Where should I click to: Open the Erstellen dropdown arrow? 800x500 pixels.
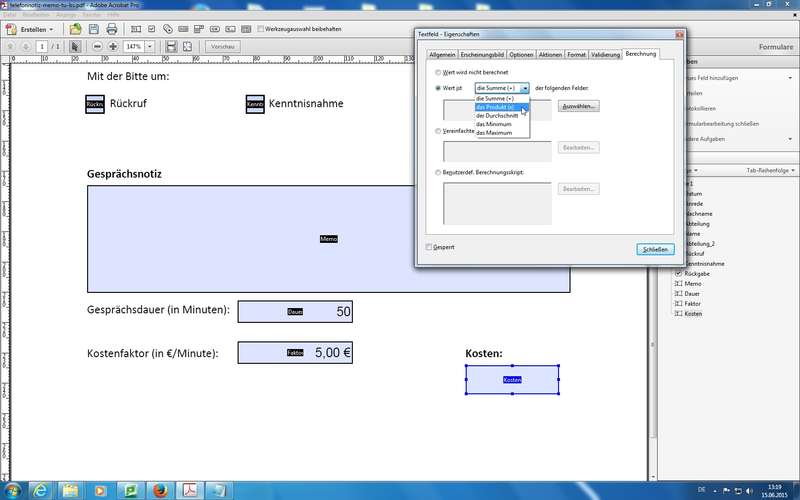coord(51,30)
